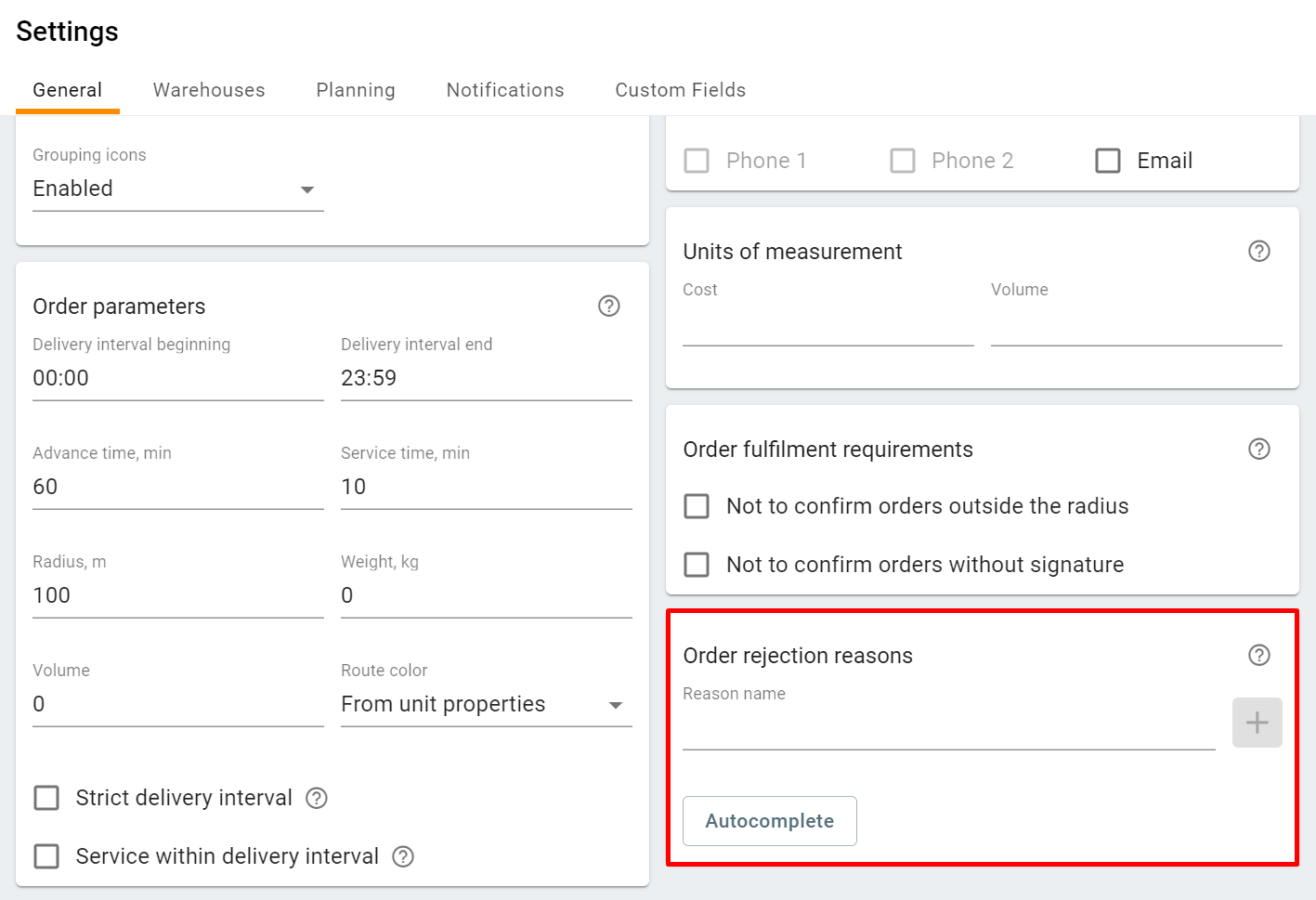Click Units of measurement help icon
1316x900 pixels.
pos(1258,251)
